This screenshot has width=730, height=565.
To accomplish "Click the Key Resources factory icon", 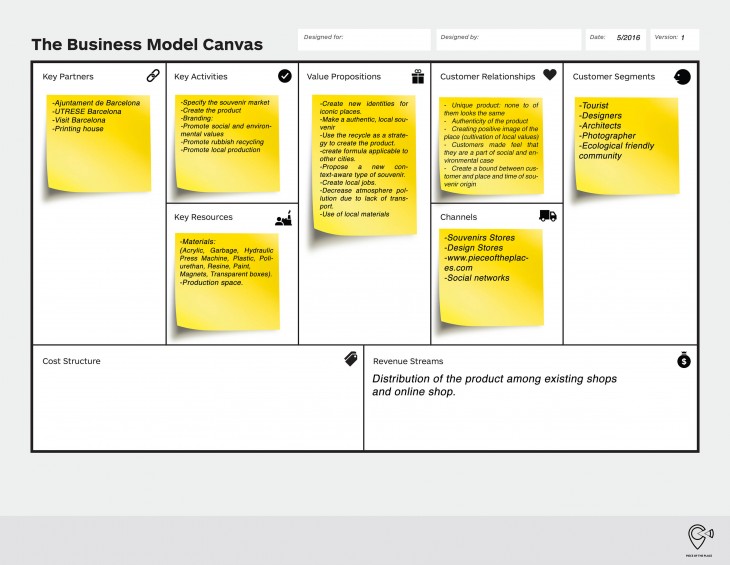I will pos(283,217).
